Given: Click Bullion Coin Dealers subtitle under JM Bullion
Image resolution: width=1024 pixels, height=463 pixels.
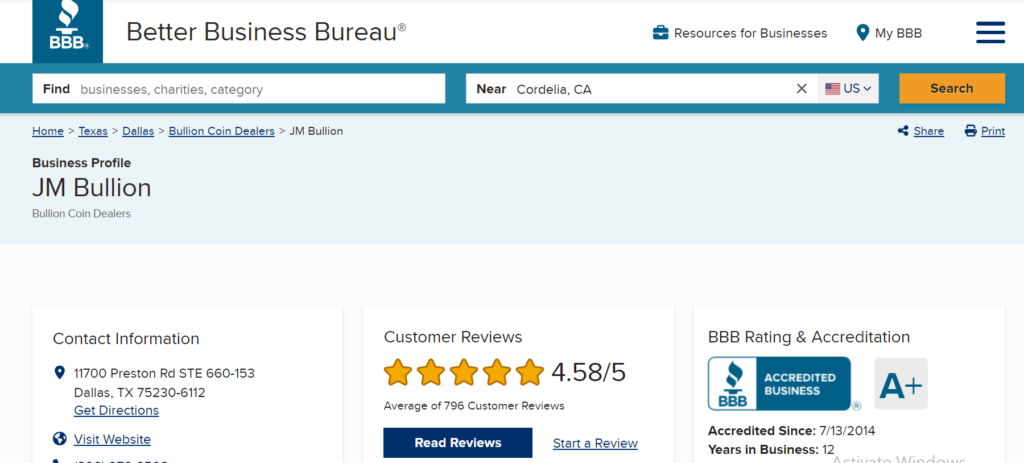Looking at the screenshot, I should click(x=82, y=214).
